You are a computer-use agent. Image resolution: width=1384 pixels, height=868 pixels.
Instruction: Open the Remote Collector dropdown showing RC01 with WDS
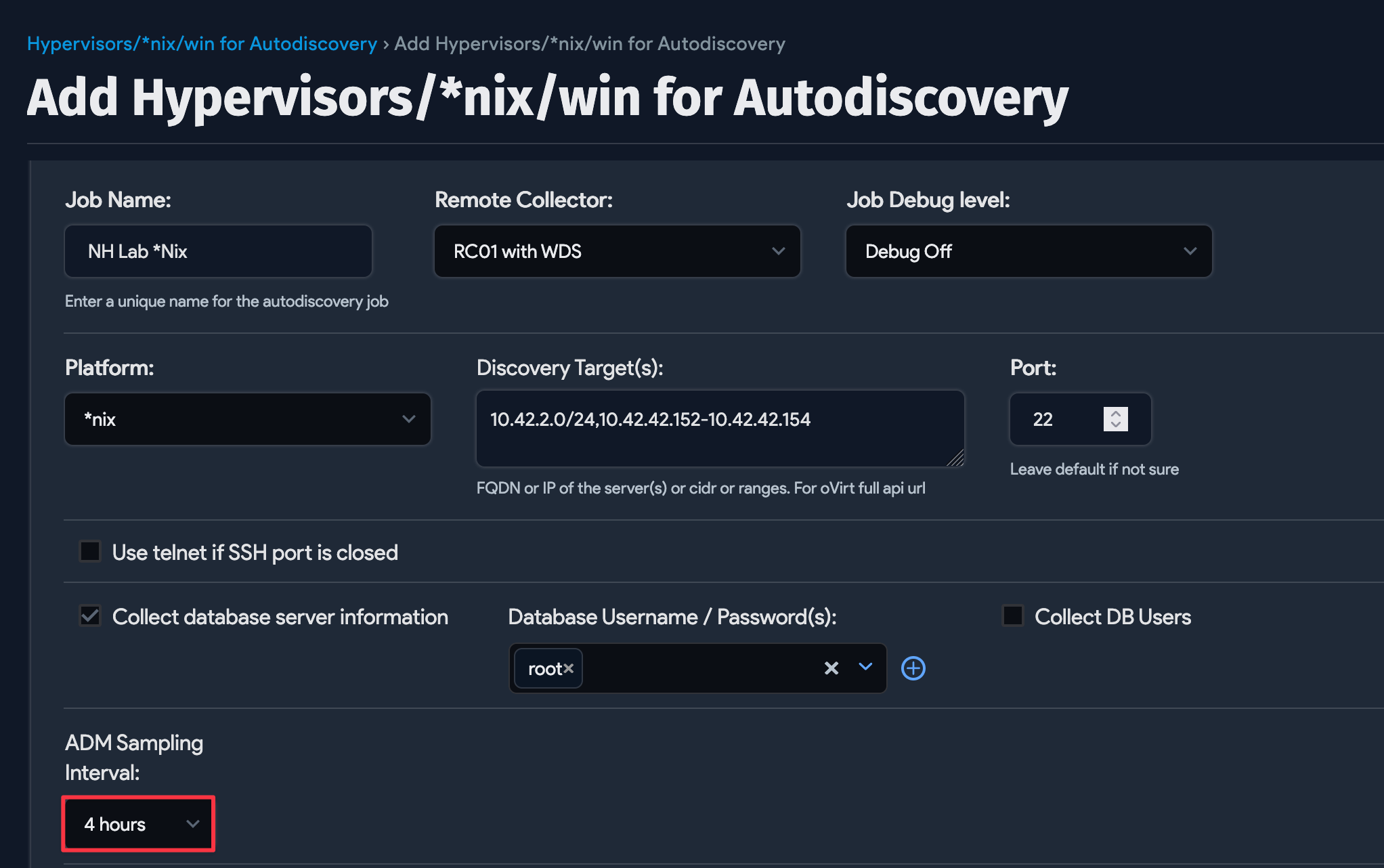coord(616,251)
